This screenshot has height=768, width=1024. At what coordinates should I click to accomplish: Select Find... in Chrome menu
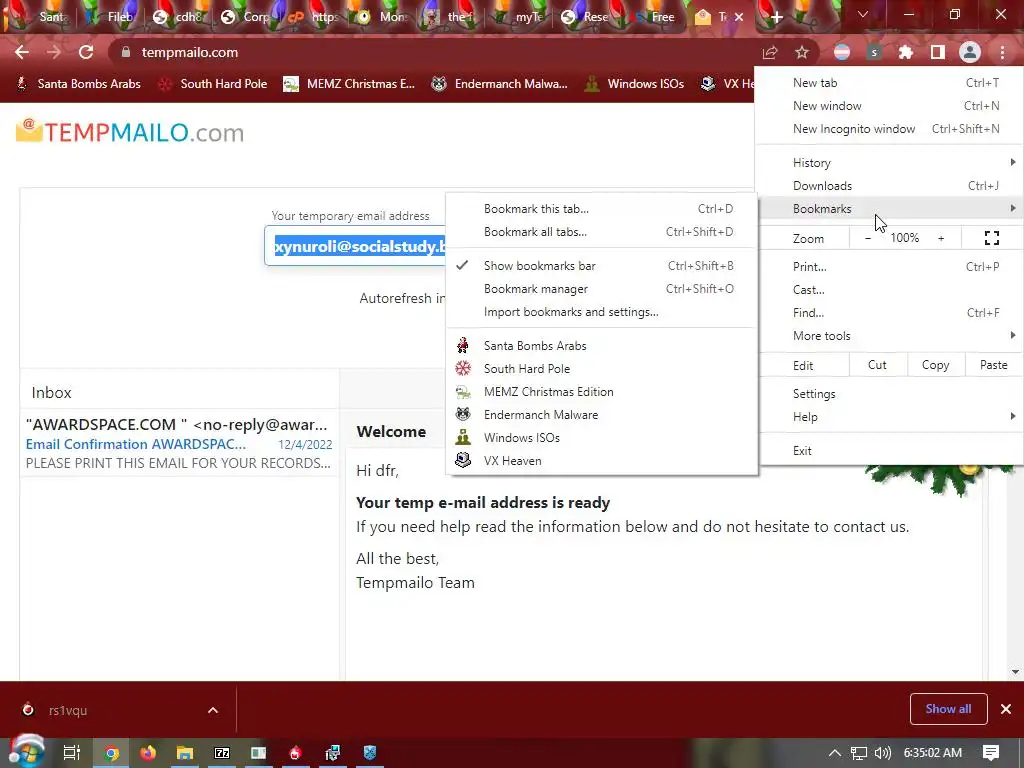(x=889, y=312)
